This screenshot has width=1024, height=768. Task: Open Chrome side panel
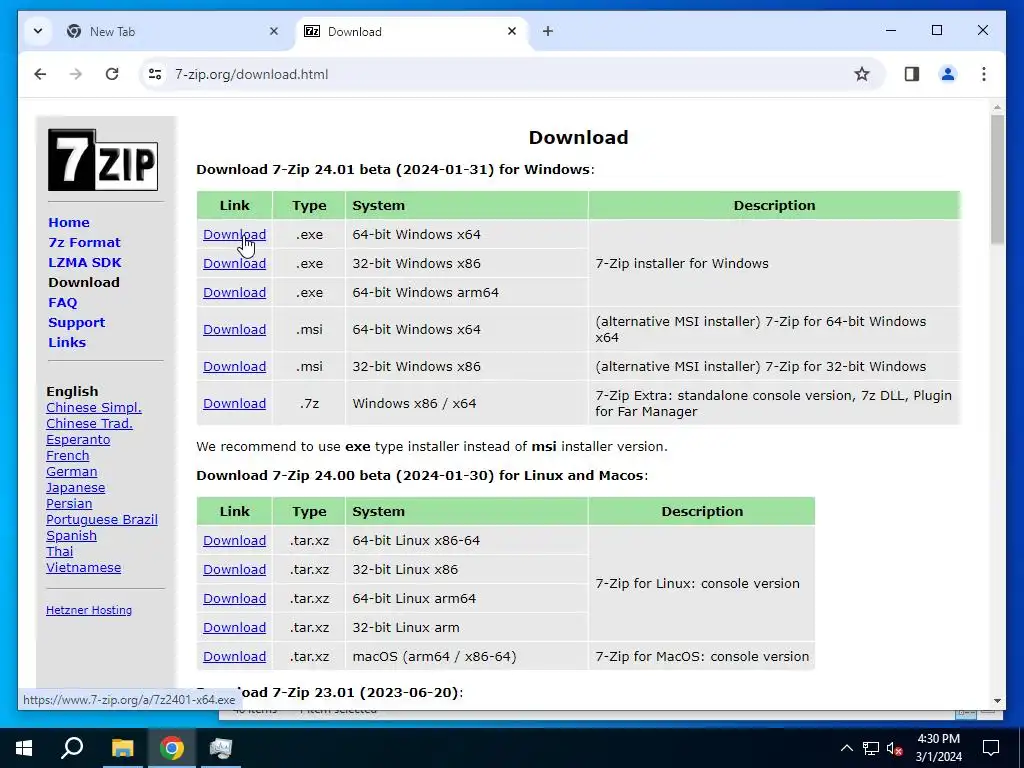pyautogui.click(x=912, y=74)
